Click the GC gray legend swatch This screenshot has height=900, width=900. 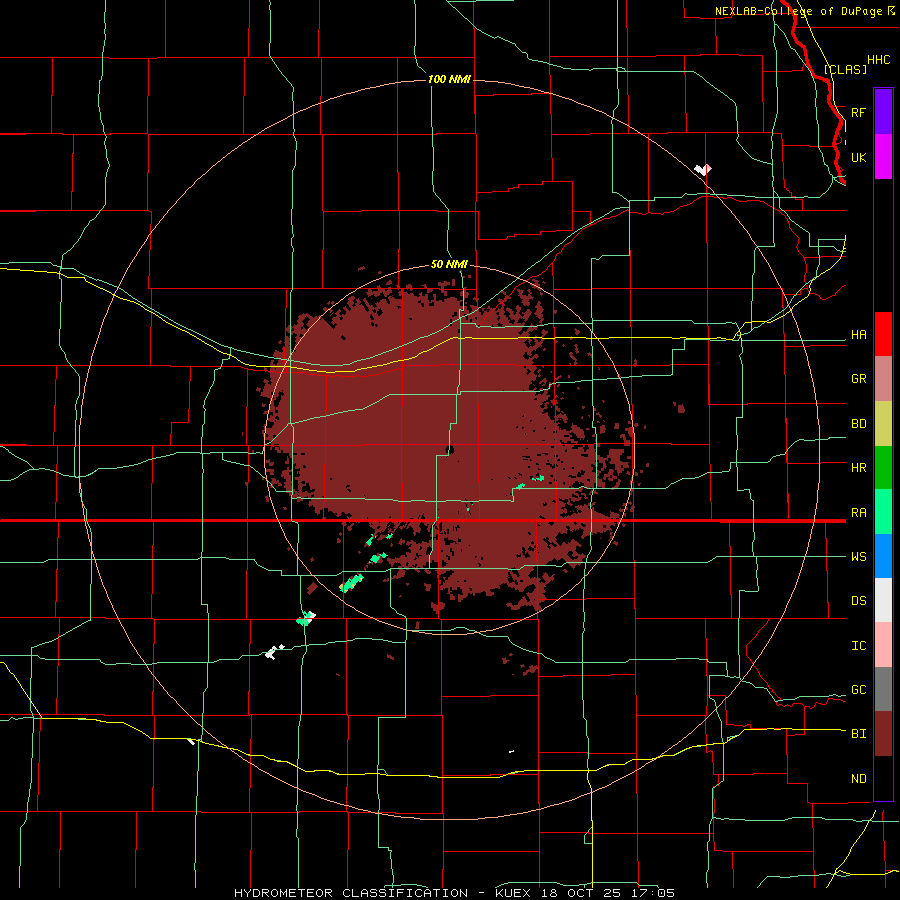pyautogui.click(x=883, y=689)
